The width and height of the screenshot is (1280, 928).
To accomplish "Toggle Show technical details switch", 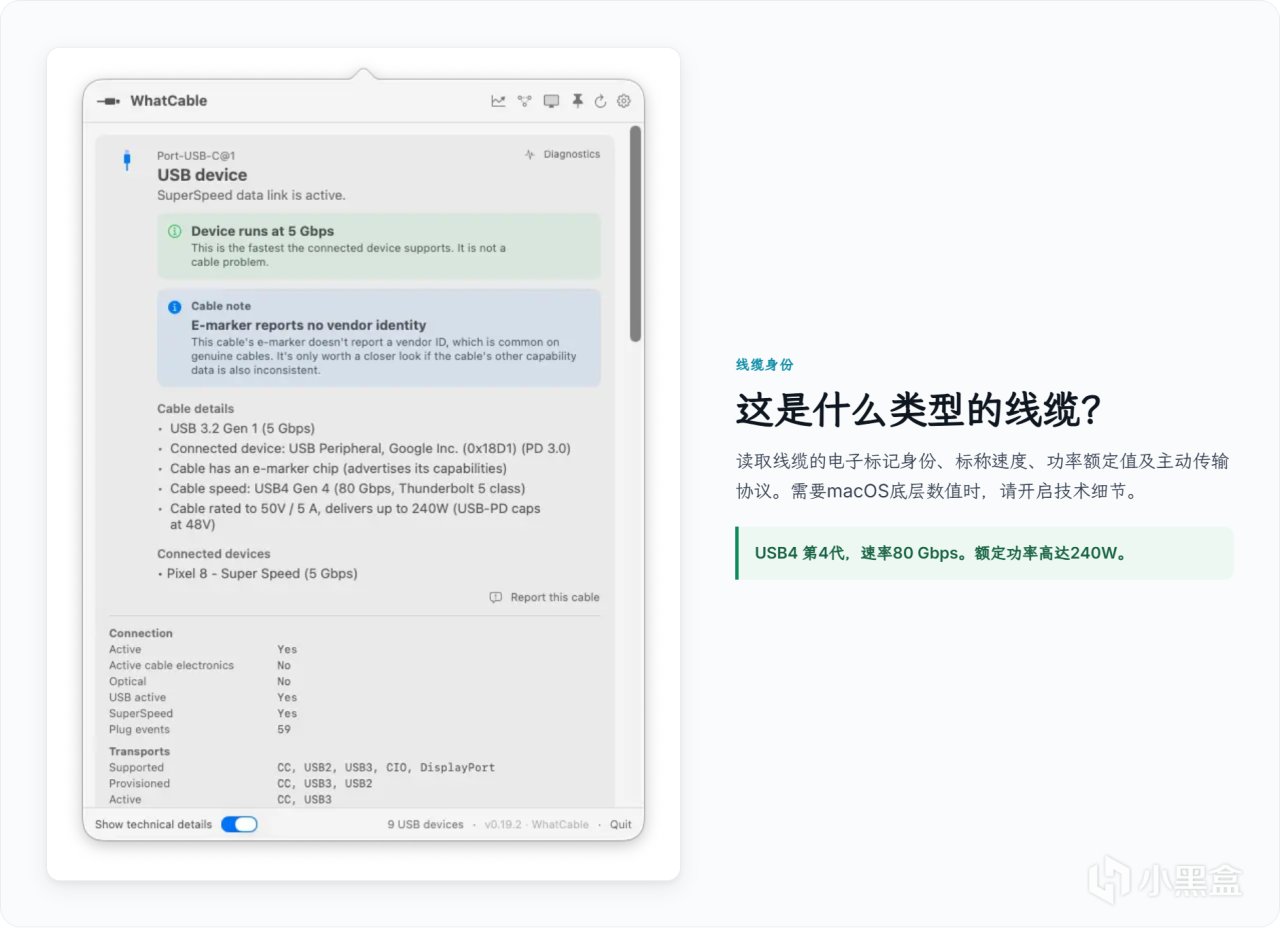I will point(239,824).
